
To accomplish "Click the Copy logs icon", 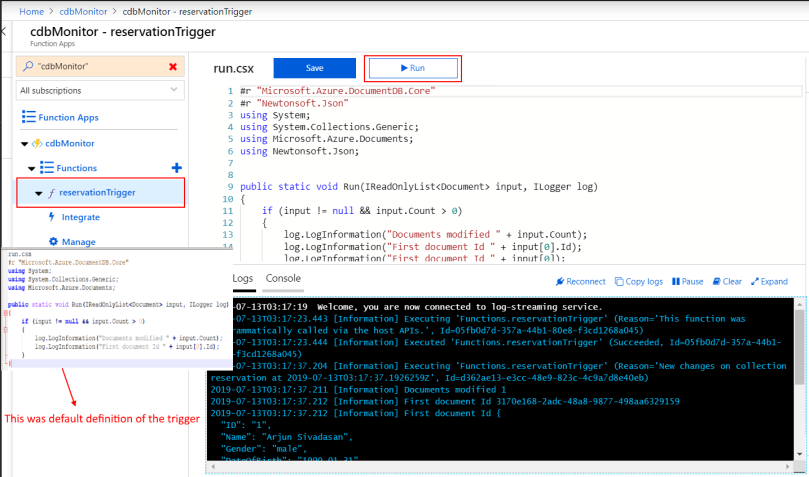I will [x=619, y=282].
